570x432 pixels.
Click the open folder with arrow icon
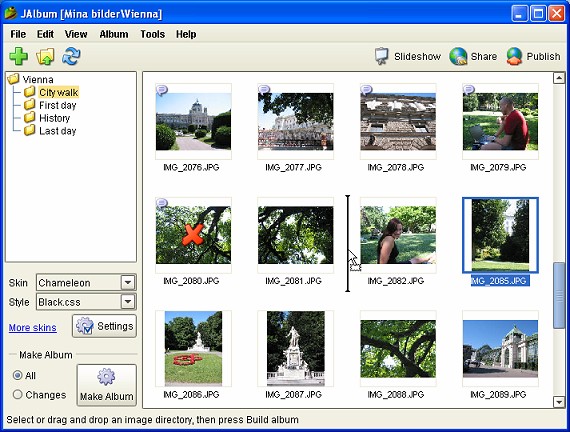45,56
